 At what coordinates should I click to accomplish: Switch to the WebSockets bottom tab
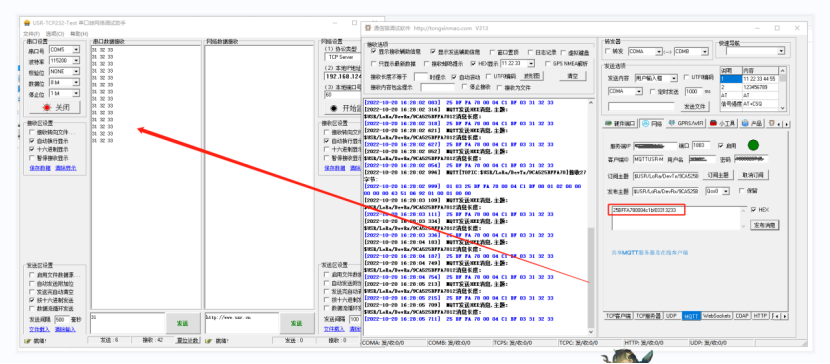717,316
